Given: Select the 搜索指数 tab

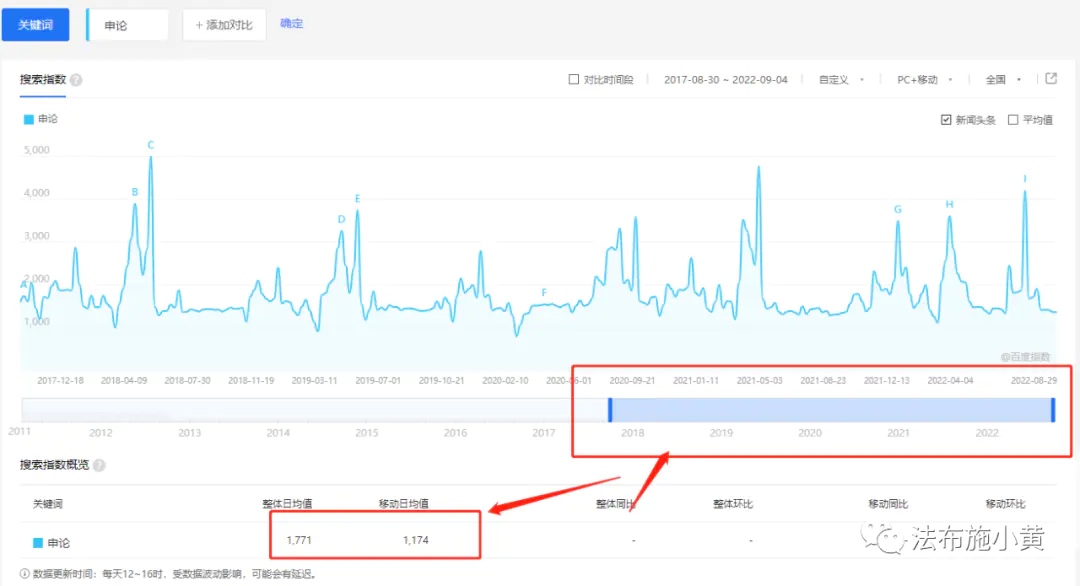Looking at the screenshot, I should click(43, 79).
